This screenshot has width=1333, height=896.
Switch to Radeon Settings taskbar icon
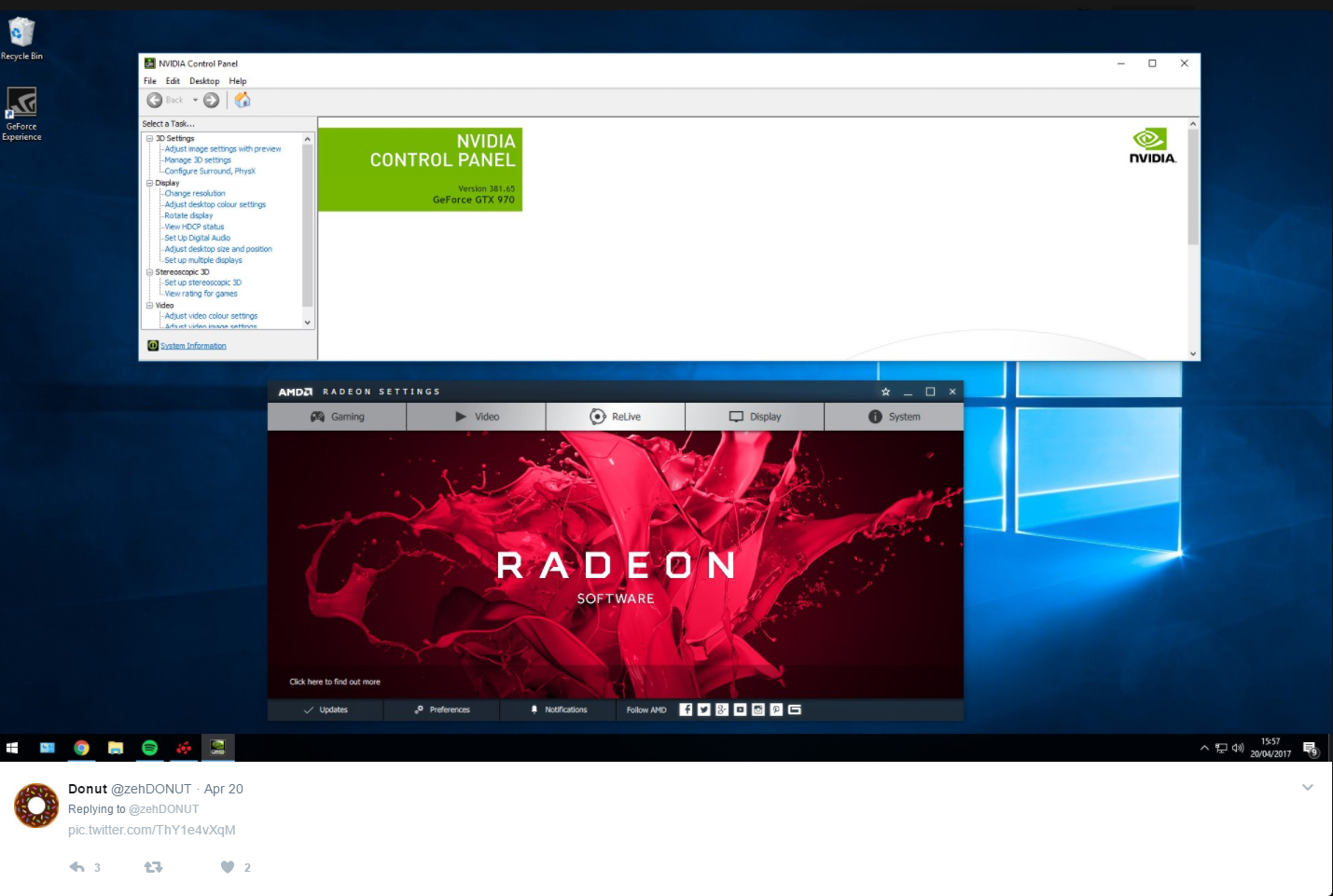184,748
